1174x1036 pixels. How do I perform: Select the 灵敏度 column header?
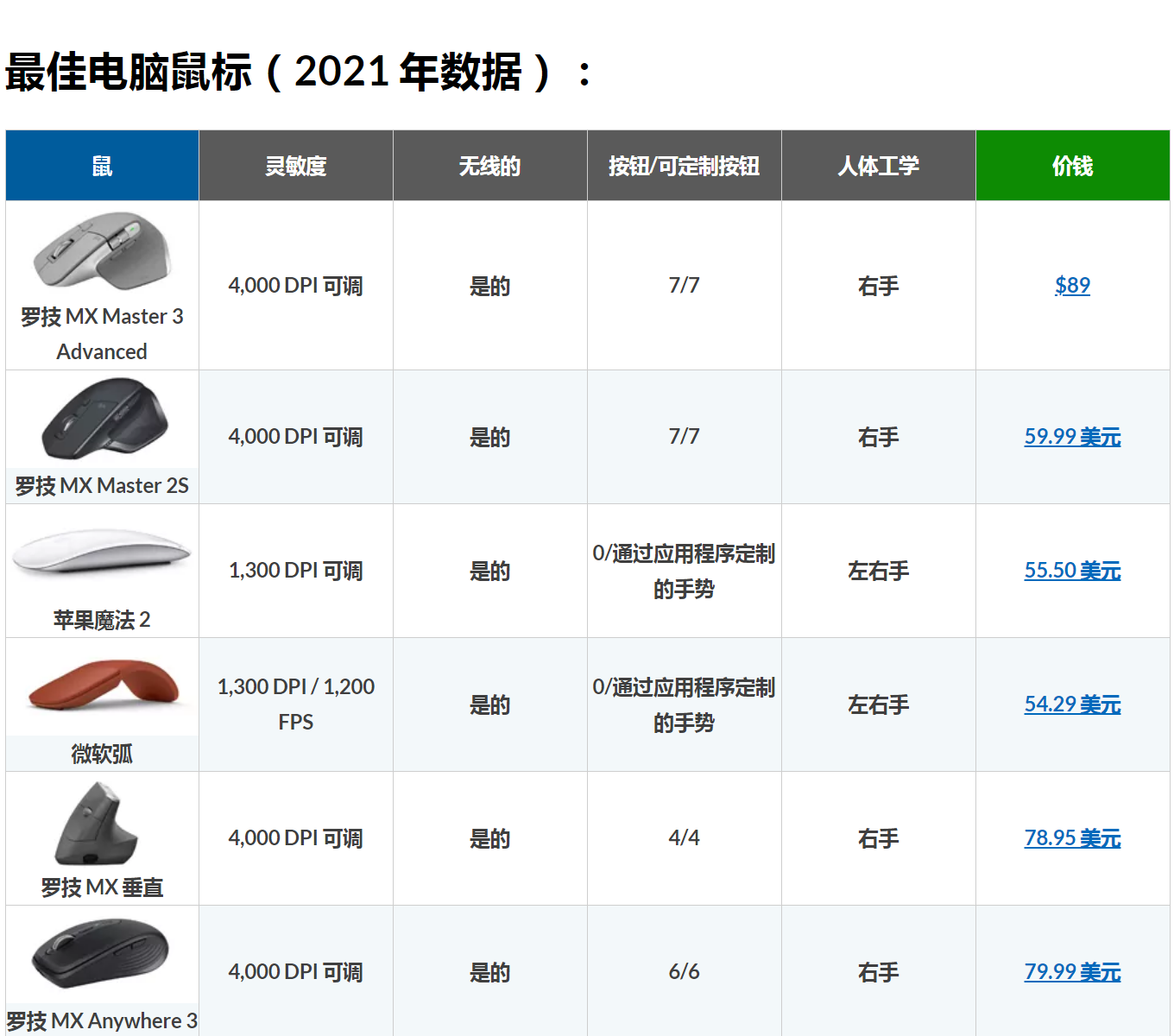pos(295,165)
